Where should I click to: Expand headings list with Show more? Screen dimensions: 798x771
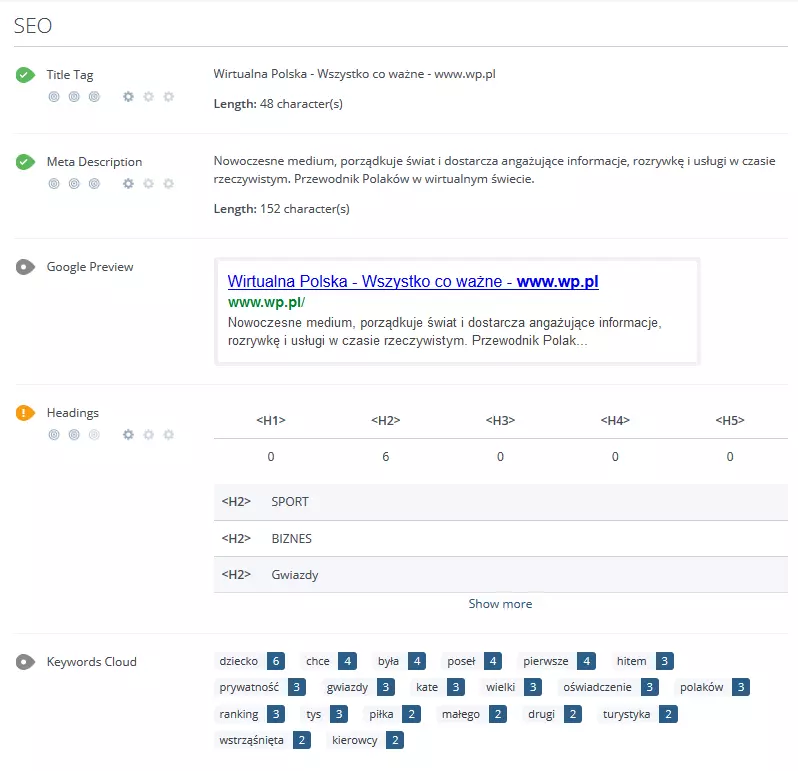pyautogui.click(x=500, y=604)
